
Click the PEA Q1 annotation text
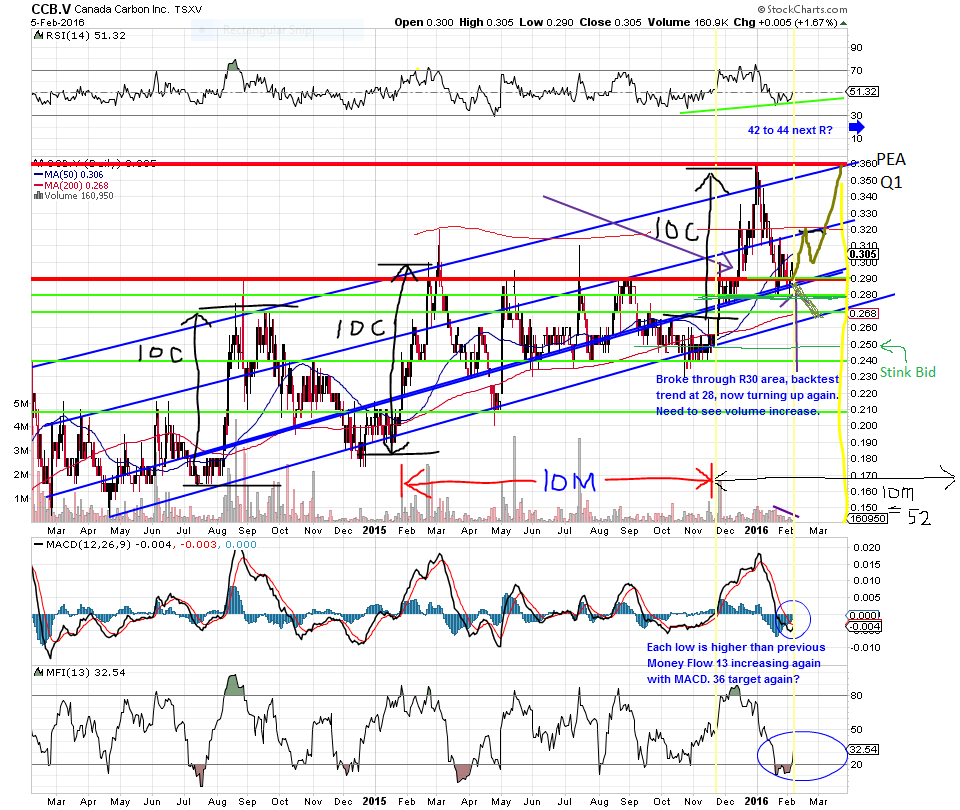click(x=892, y=171)
